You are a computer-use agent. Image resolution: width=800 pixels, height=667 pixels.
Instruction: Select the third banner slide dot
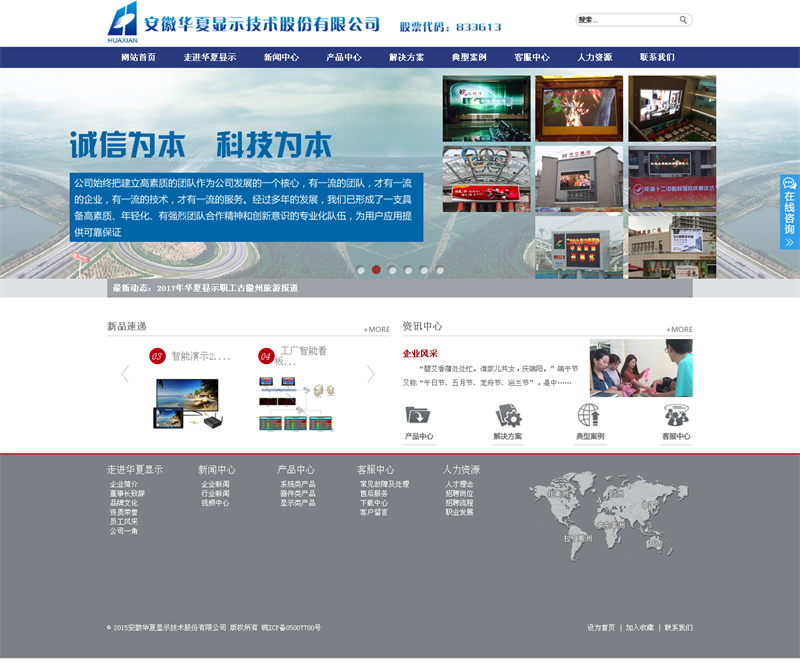pyautogui.click(x=392, y=270)
